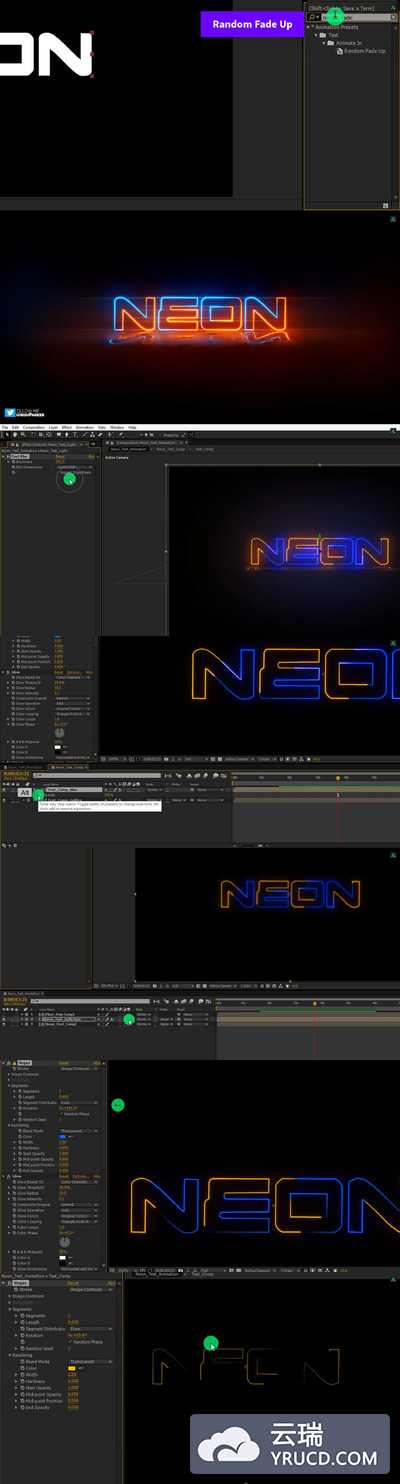The width and height of the screenshot is (400, 1484).
Task: Click the new preset icon below presets list
Action: click(385, 205)
